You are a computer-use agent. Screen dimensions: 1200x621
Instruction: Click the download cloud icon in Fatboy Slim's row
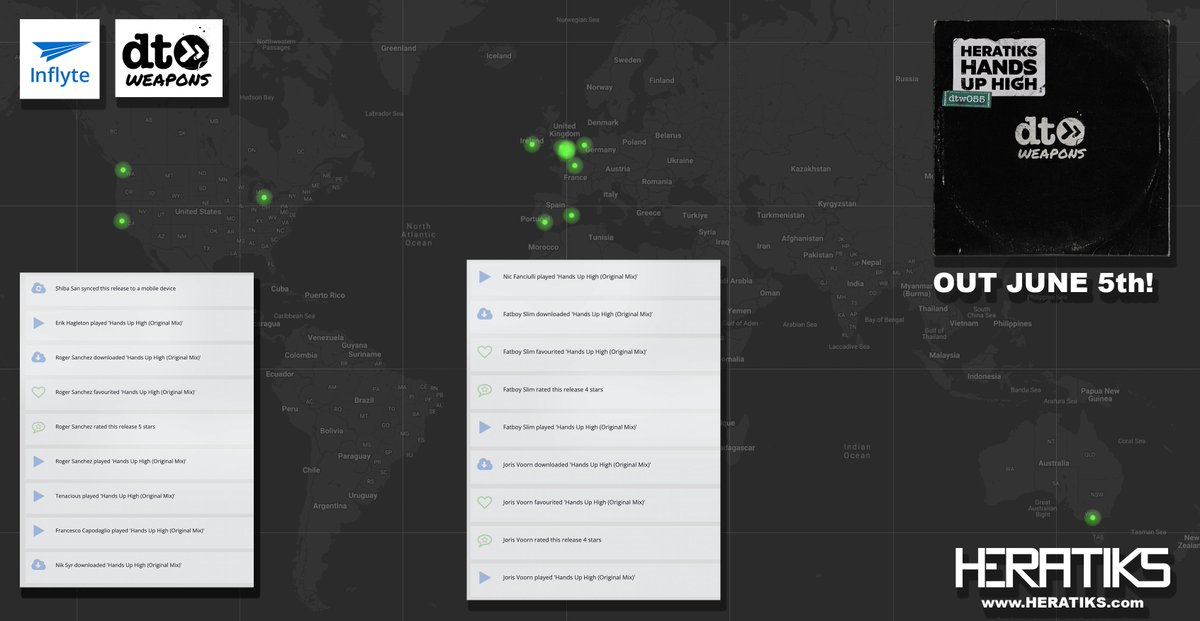click(484, 314)
